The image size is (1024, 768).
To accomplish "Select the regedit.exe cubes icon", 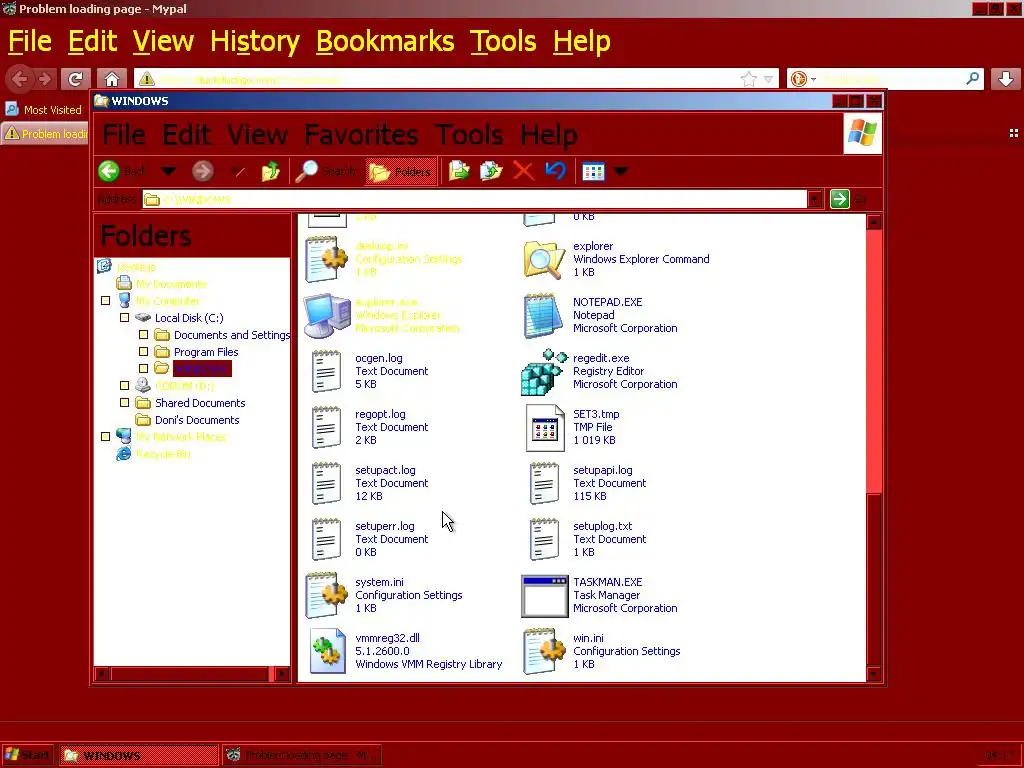I will pyautogui.click(x=544, y=372).
